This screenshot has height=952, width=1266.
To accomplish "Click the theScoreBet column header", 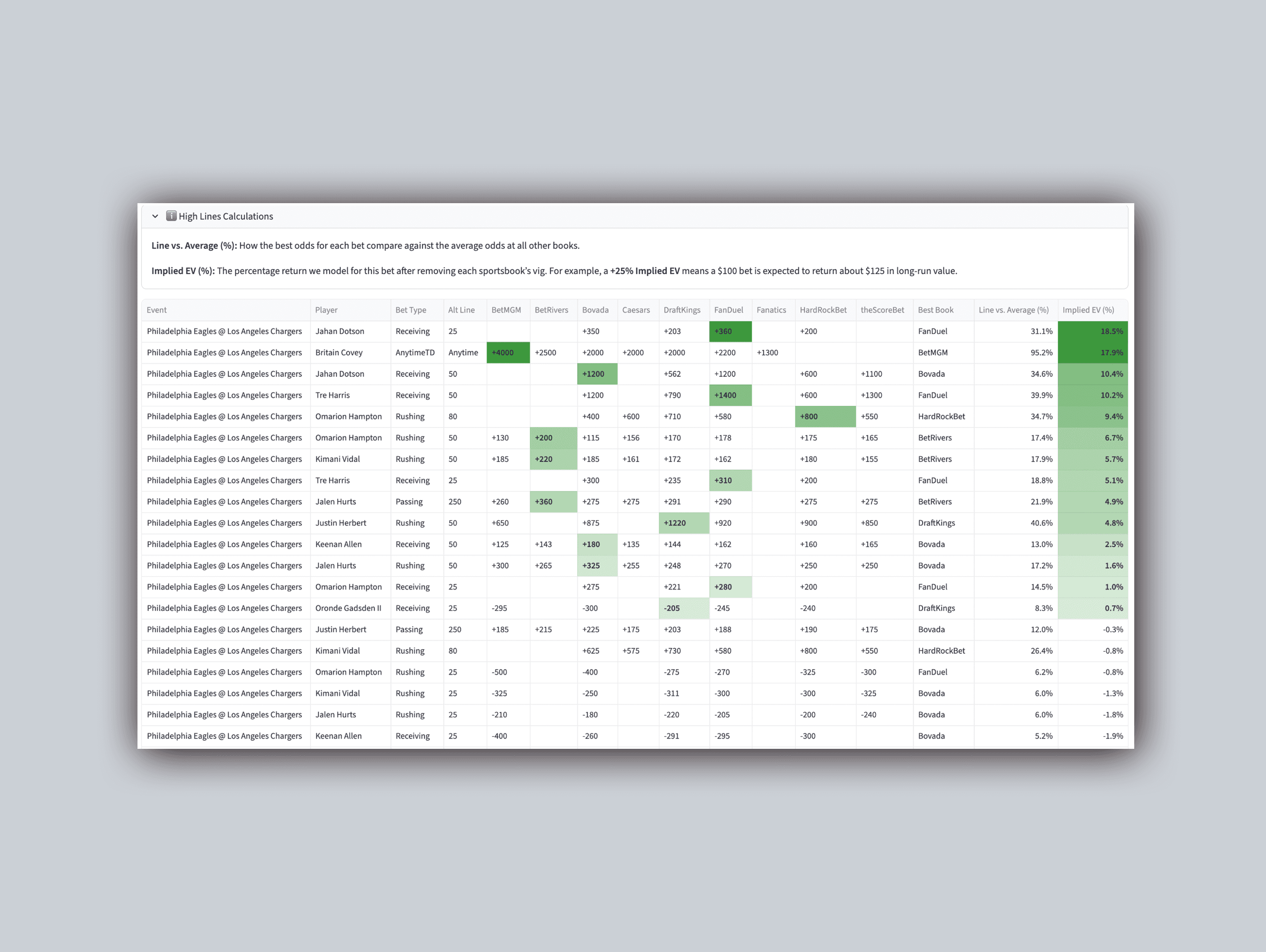I will [882, 310].
